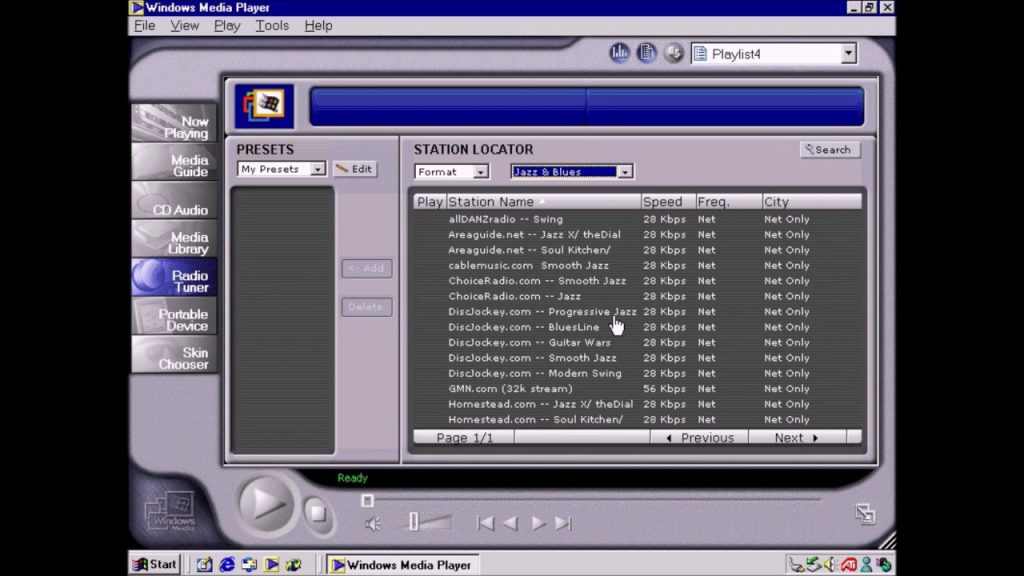Click the Windows Media radio logo icon
Screen dimensions: 1024x576
pos(264,106)
